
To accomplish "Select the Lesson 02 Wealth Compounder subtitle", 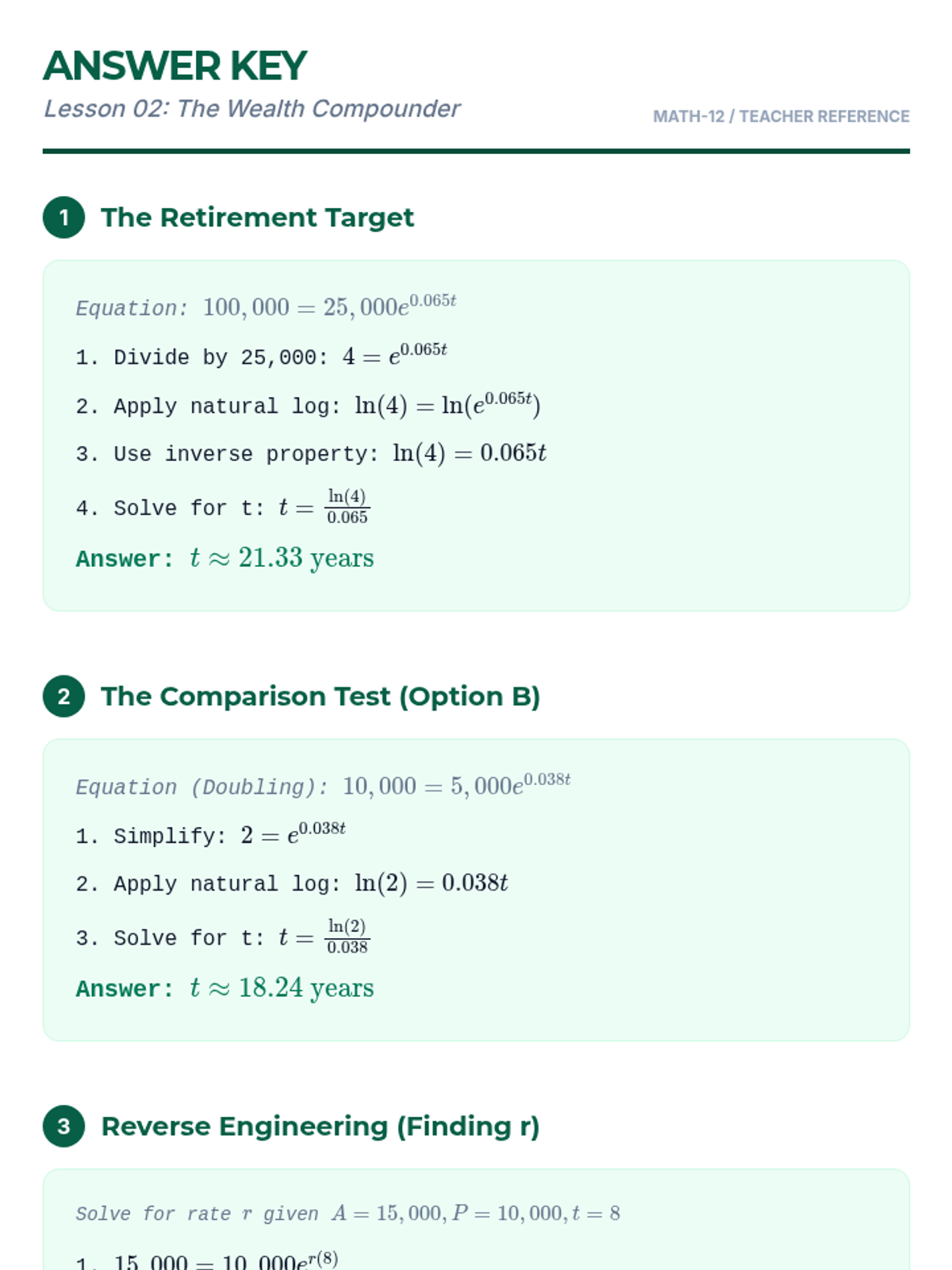I will 251,109.
